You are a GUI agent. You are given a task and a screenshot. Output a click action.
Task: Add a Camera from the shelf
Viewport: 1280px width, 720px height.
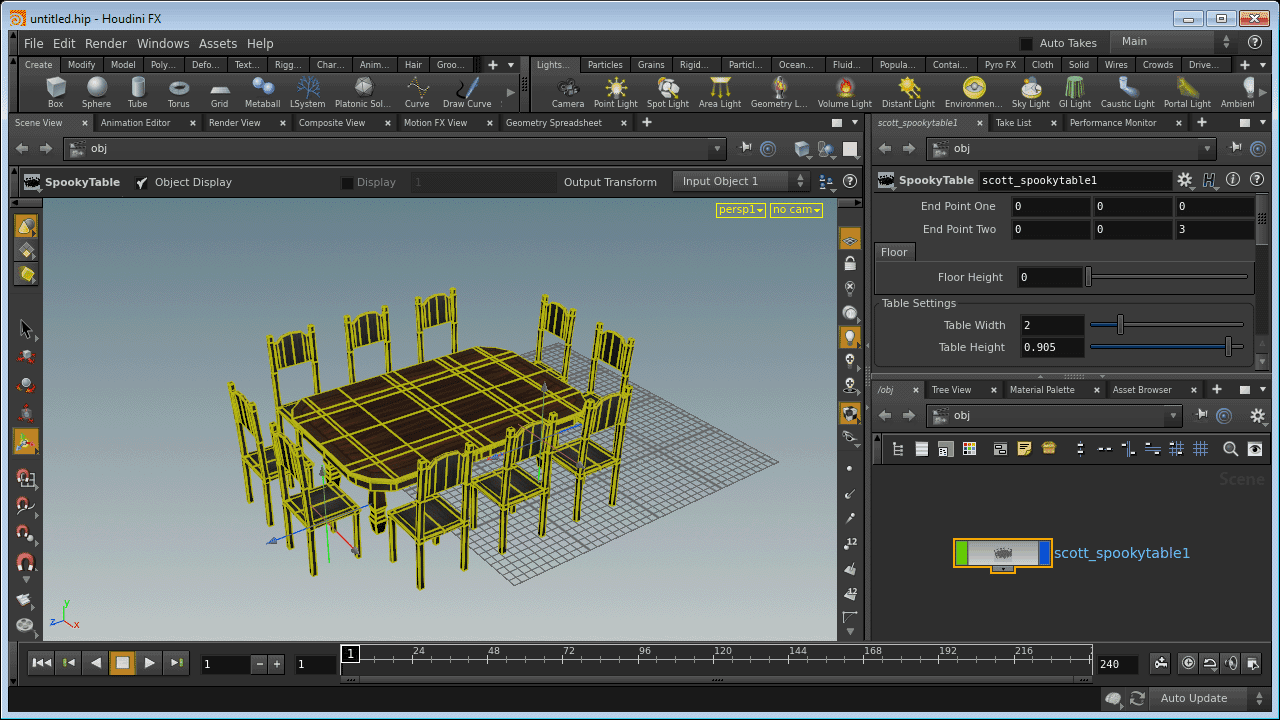tap(568, 92)
